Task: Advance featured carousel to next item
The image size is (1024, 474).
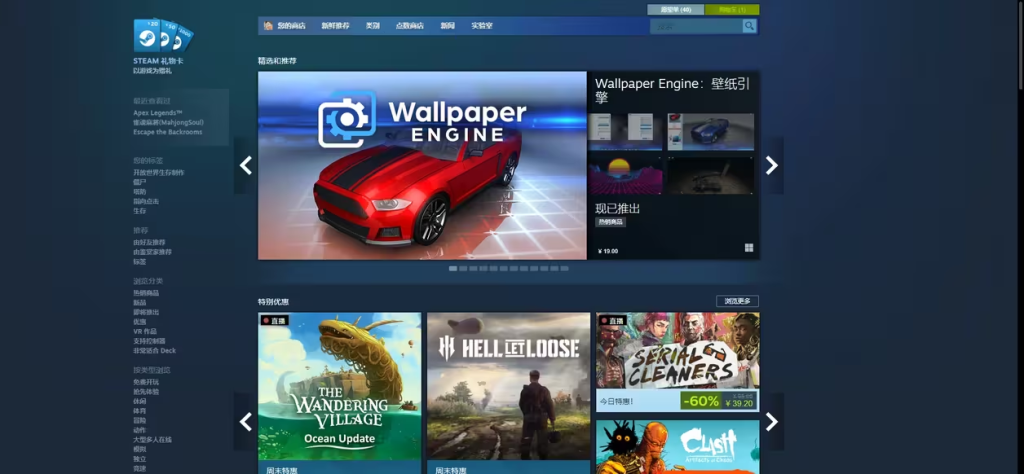Action: [771, 165]
